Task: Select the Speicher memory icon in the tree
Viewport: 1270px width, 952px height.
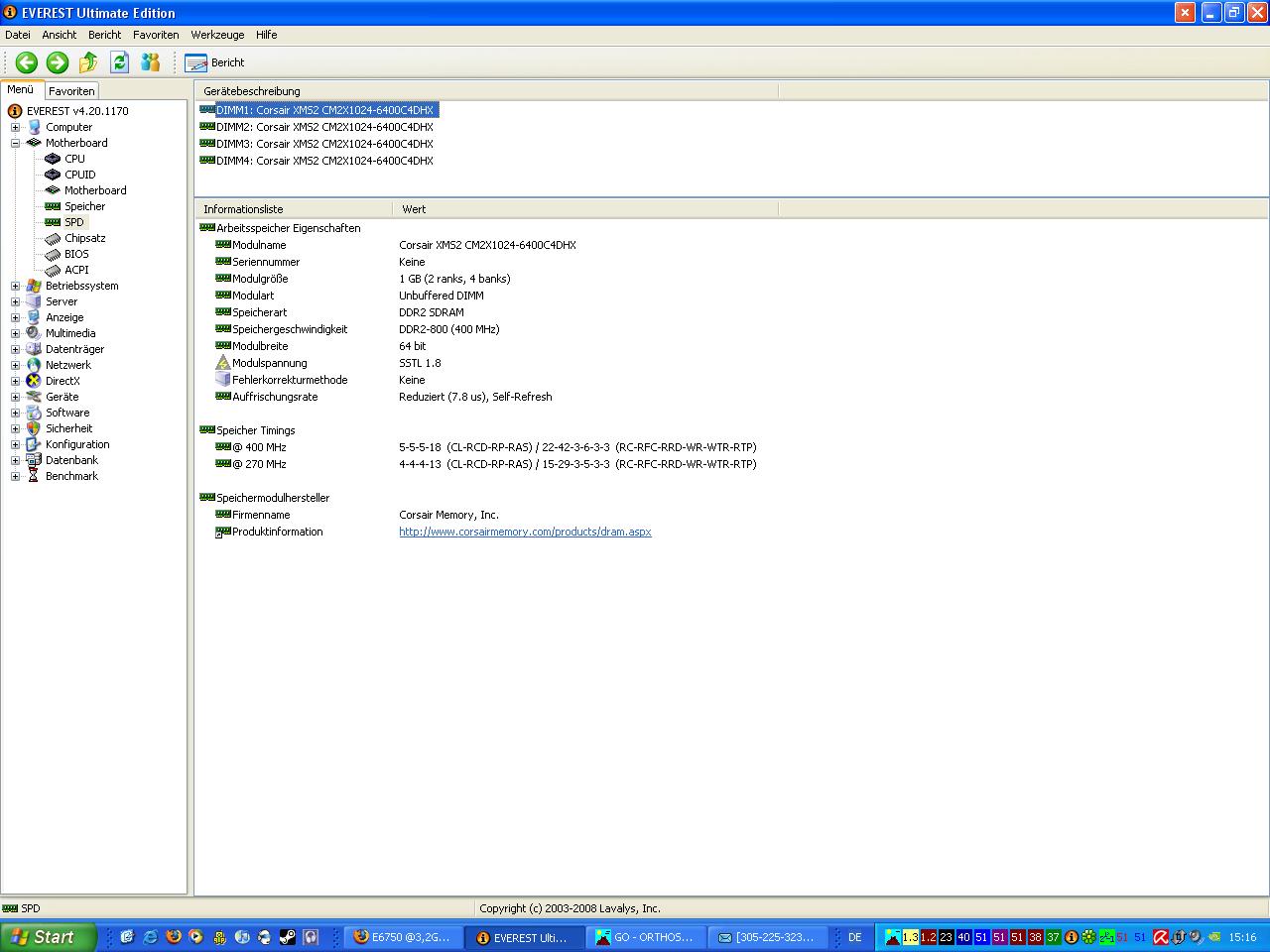Action: [x=53, y=206]
